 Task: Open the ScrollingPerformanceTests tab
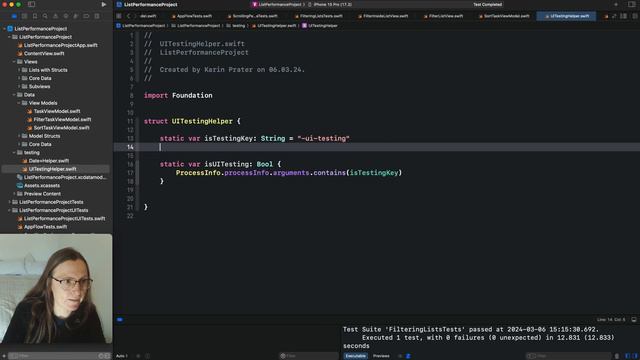point(252,16)
